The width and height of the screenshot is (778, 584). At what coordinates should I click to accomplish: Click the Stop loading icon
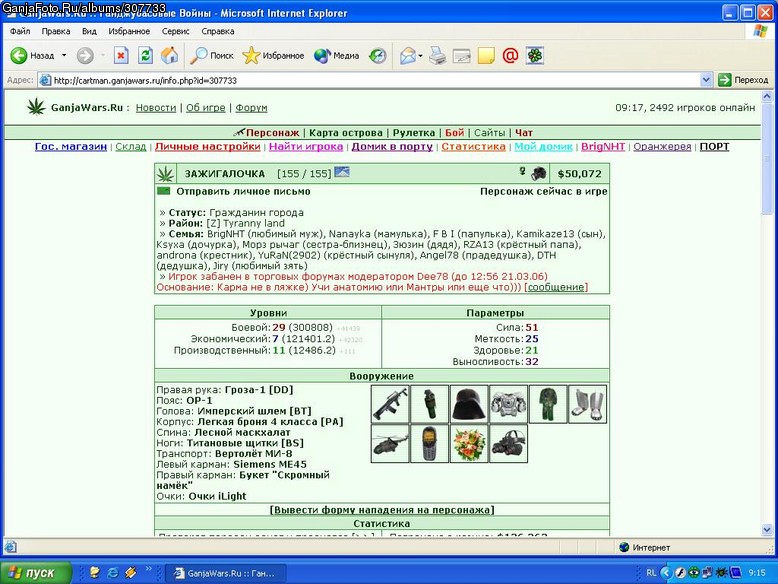(121, 55)
